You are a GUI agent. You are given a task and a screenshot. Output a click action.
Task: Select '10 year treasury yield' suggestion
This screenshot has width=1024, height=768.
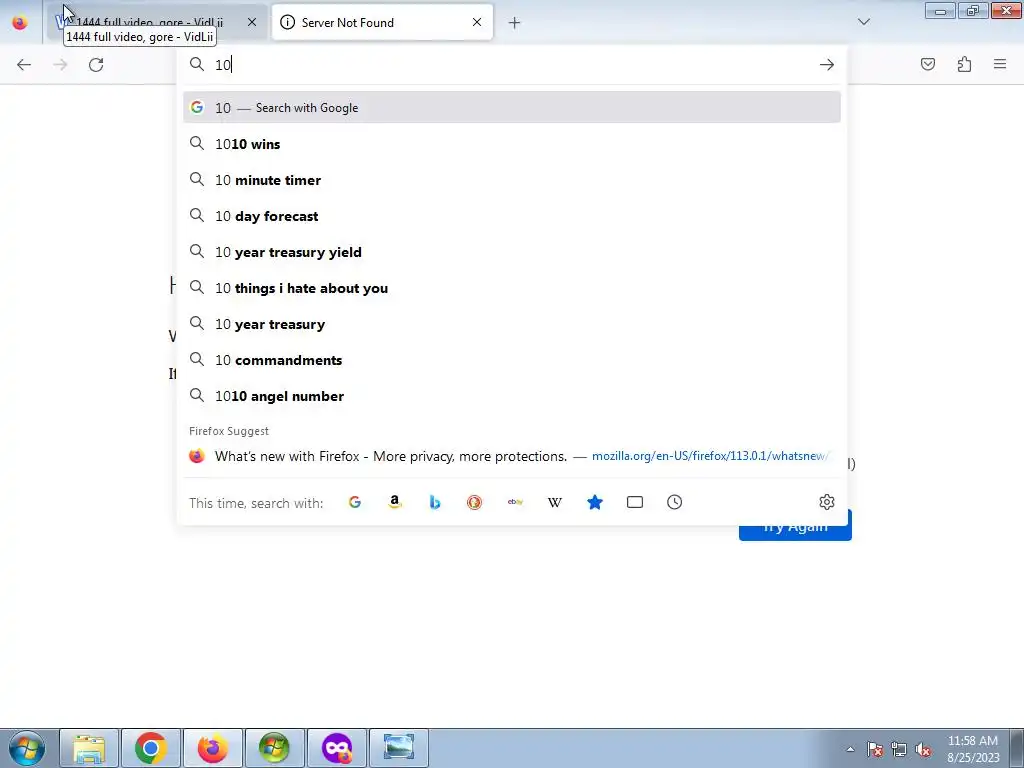pos(512,251)
